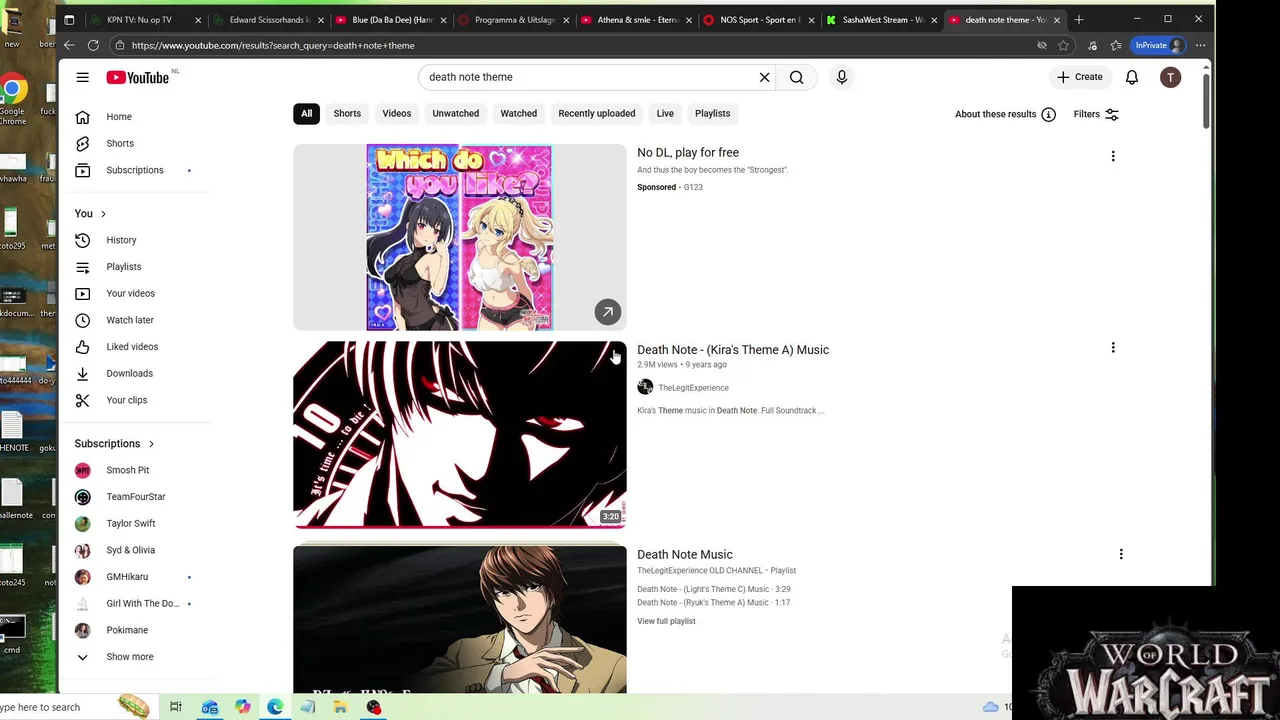
Task: Go back in browser
Action: click(x=69, y=45)
